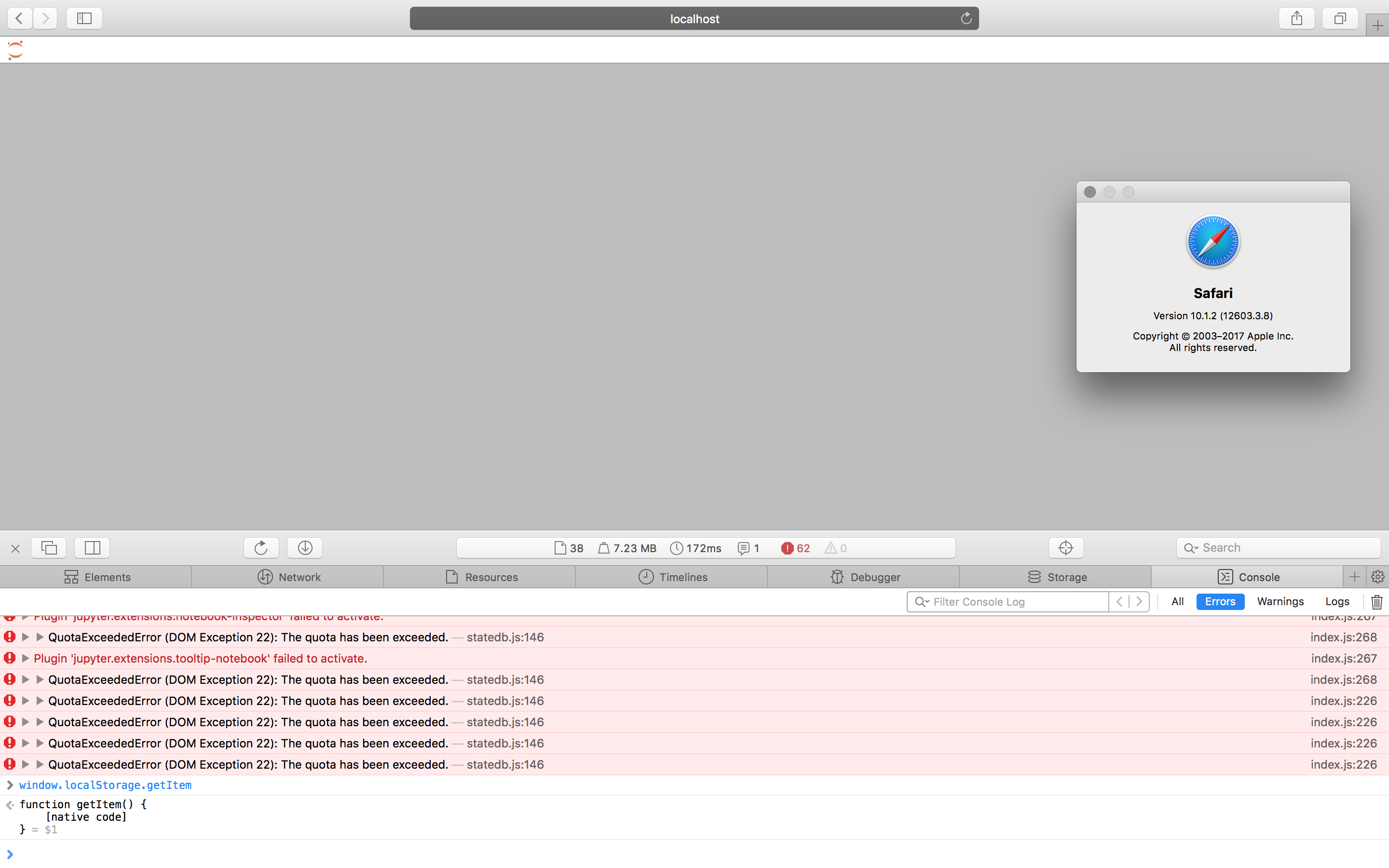Screen dimensions: 1389x868
Task: Show all tabs overview icon
Action: (x=1340, y=18)
